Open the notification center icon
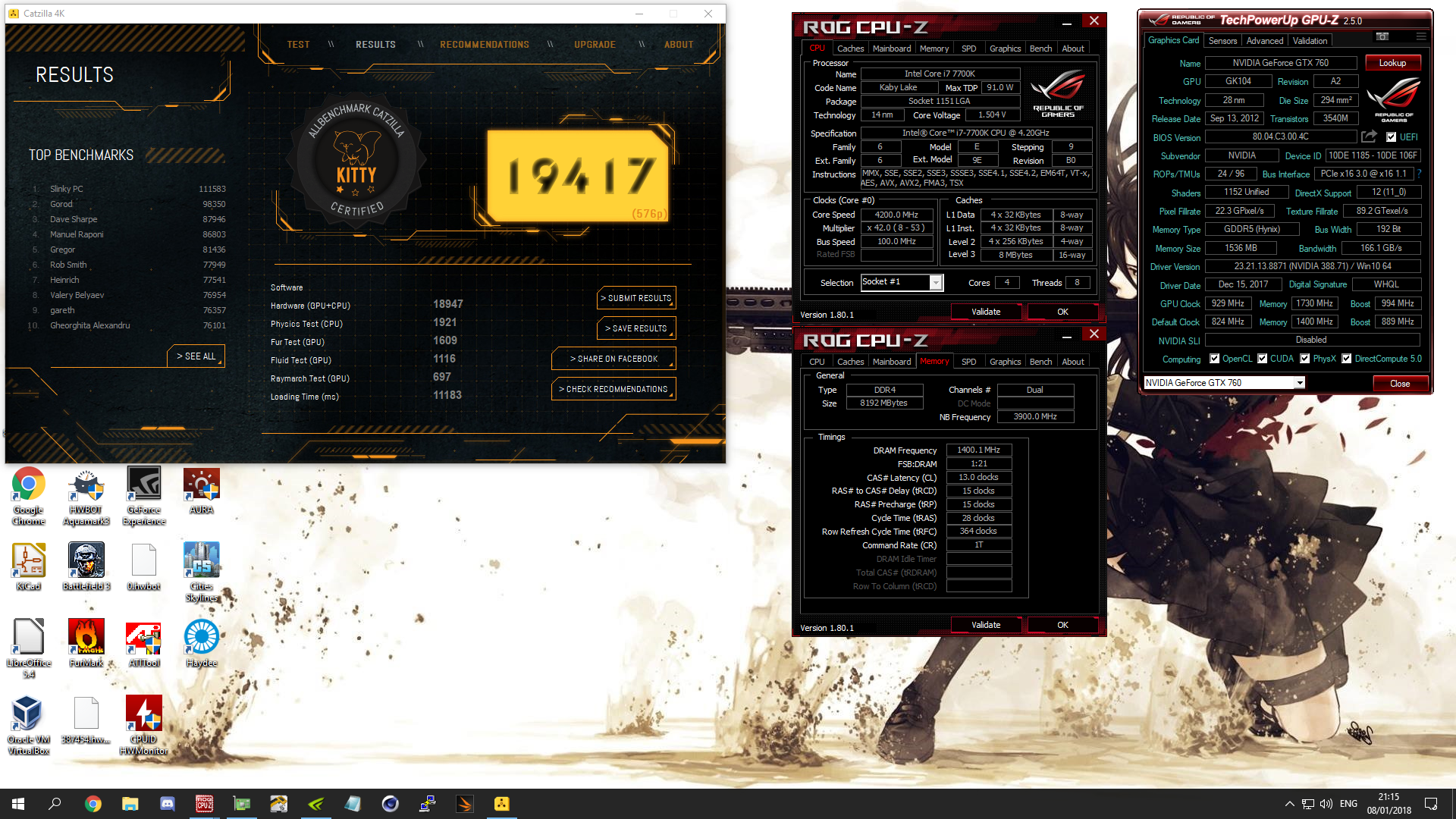The height and width of the screenshot is (819, 1456). (1431, 804)
